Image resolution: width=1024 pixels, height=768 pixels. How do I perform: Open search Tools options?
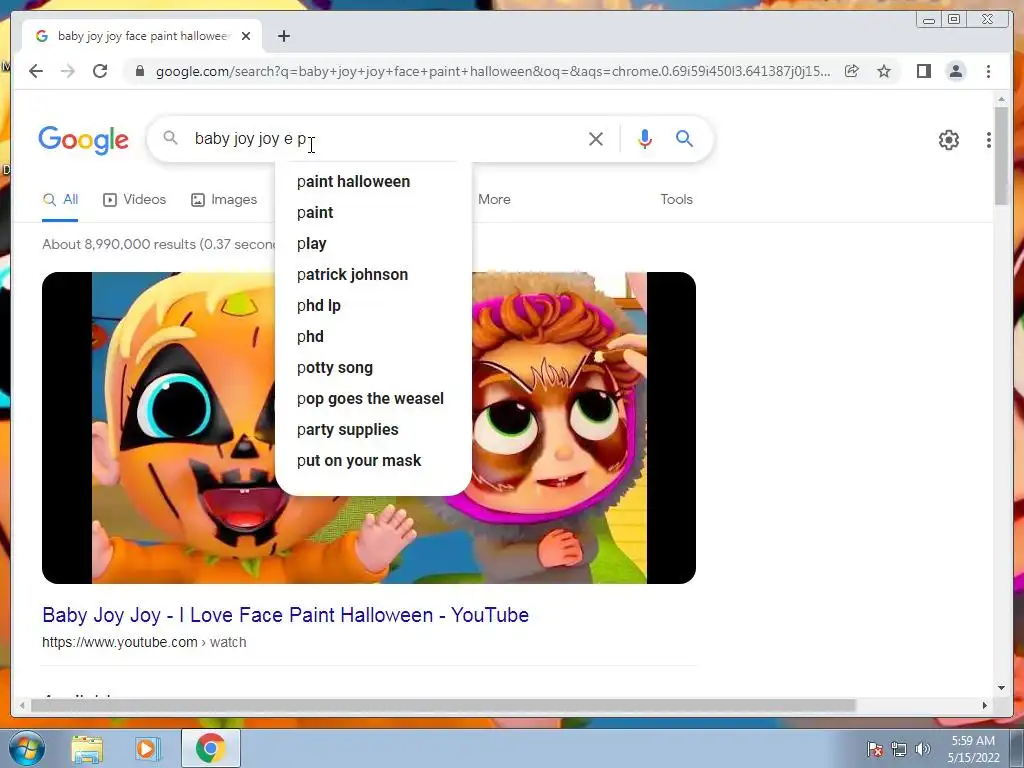tap(676, 200)
